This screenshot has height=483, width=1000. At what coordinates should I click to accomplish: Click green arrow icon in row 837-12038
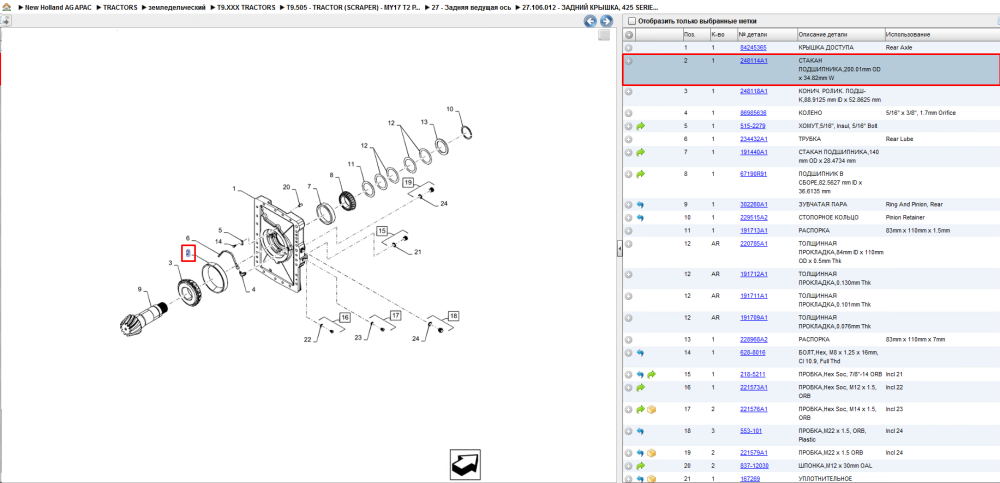pyautogui.click(x=640, y=466)
